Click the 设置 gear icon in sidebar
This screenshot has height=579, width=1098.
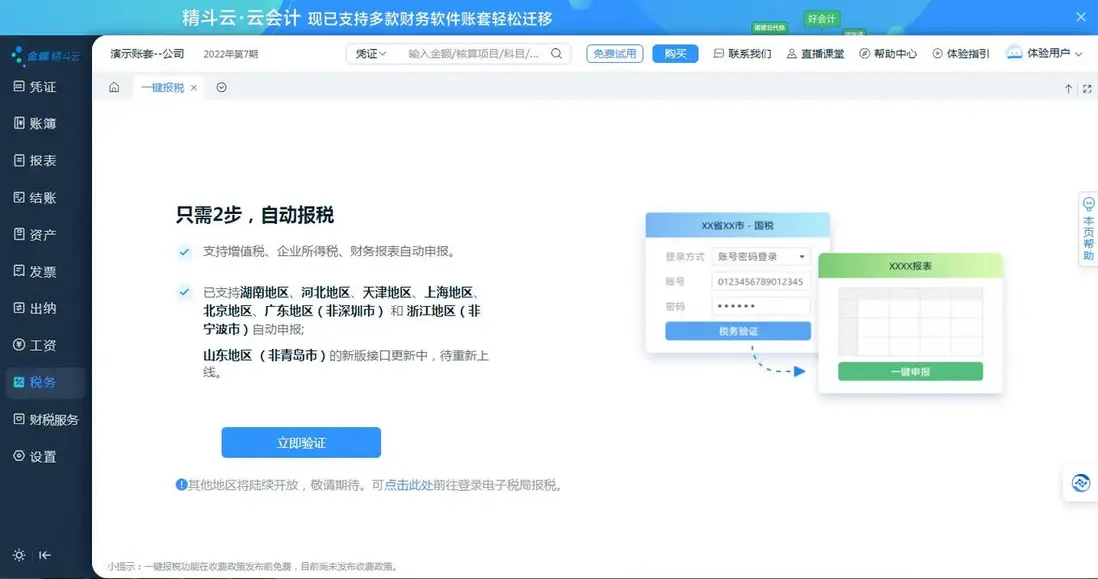coord(19,456)
